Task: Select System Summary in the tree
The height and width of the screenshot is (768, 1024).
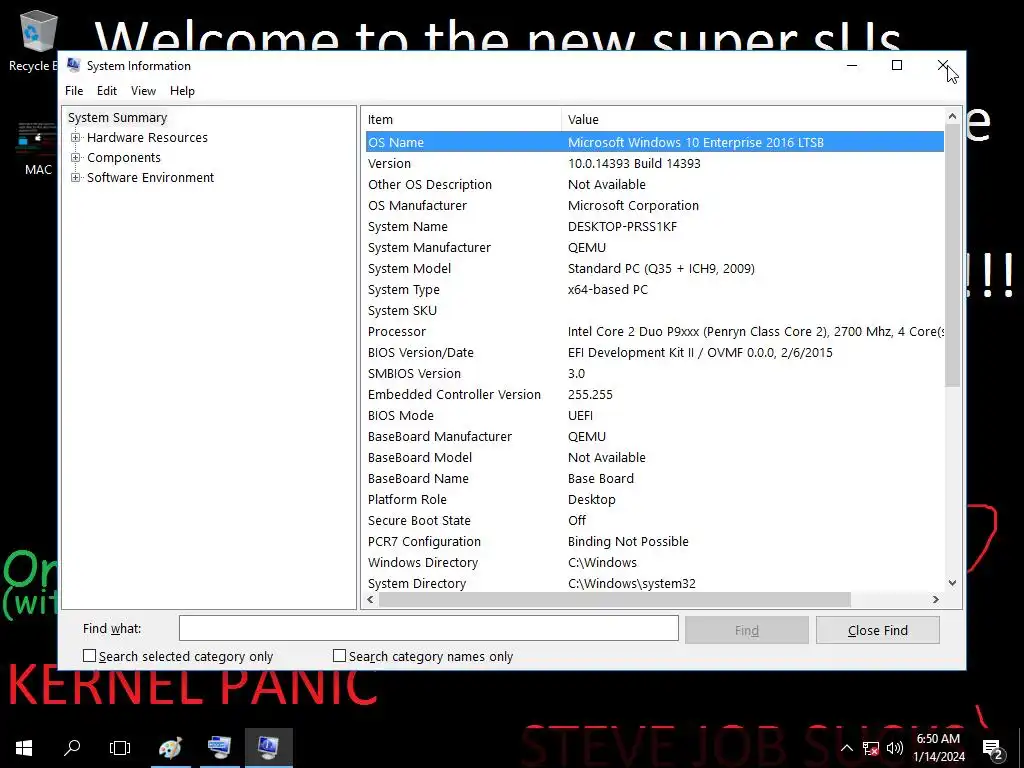Action: coord(118,118)
